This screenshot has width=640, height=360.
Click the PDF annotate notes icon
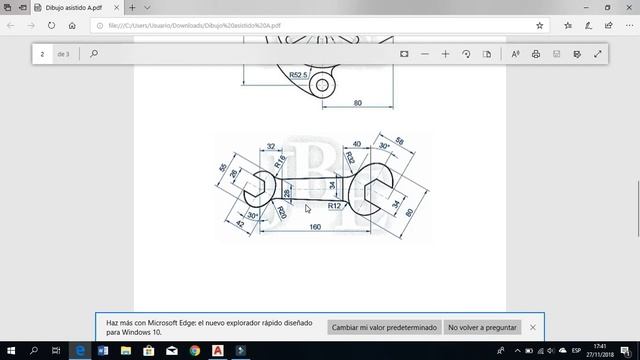577,54
